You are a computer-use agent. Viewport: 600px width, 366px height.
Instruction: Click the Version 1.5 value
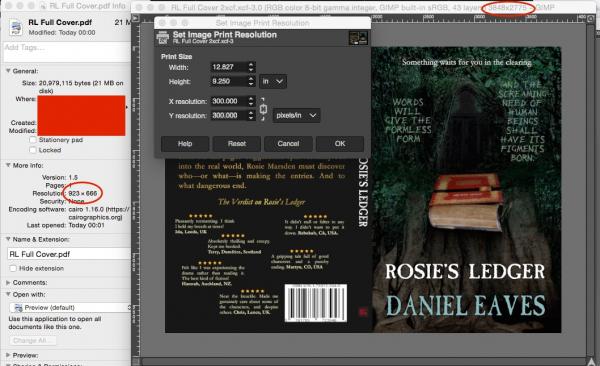(73, 177)
